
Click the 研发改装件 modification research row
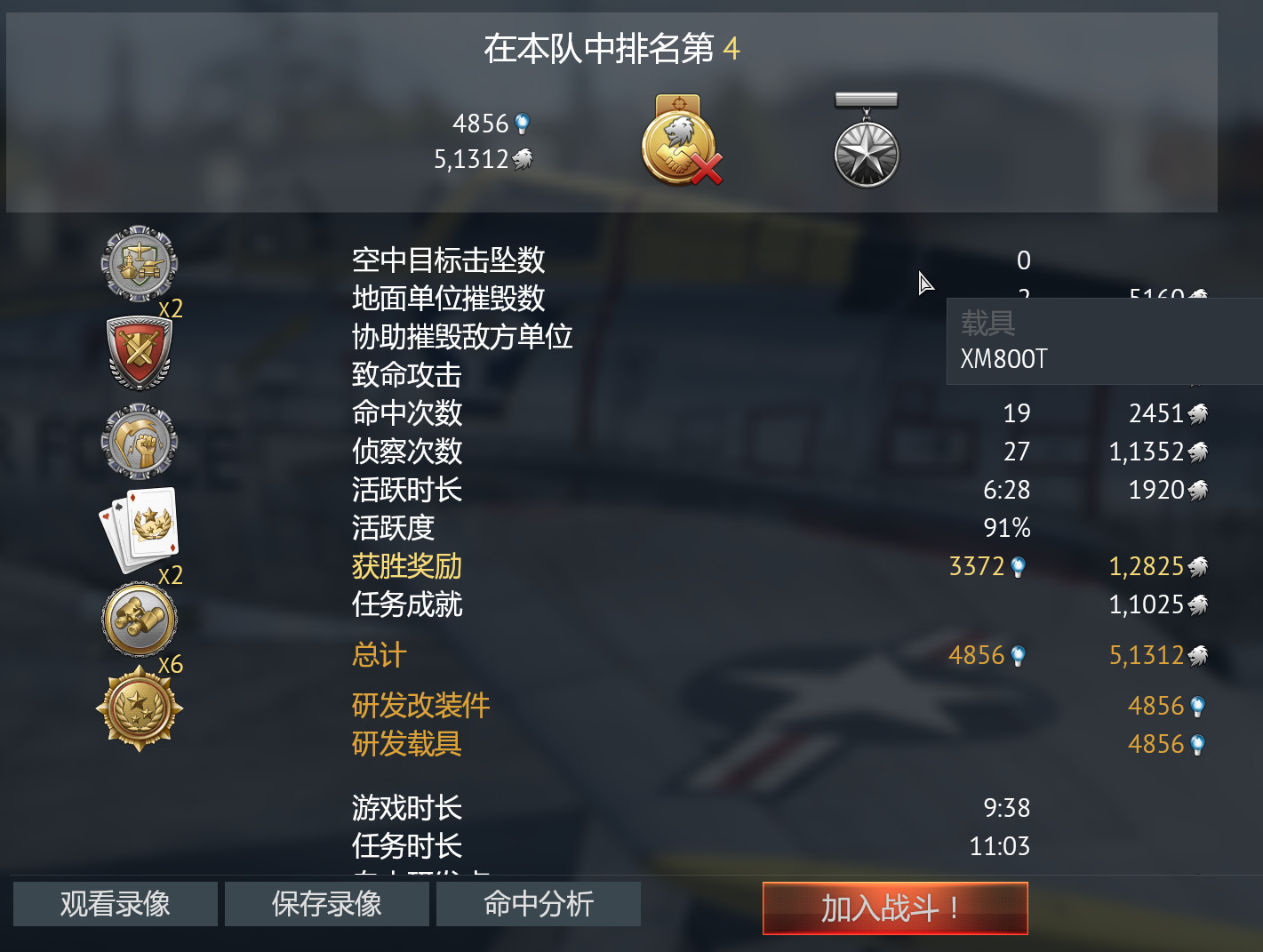pos(779,706)
